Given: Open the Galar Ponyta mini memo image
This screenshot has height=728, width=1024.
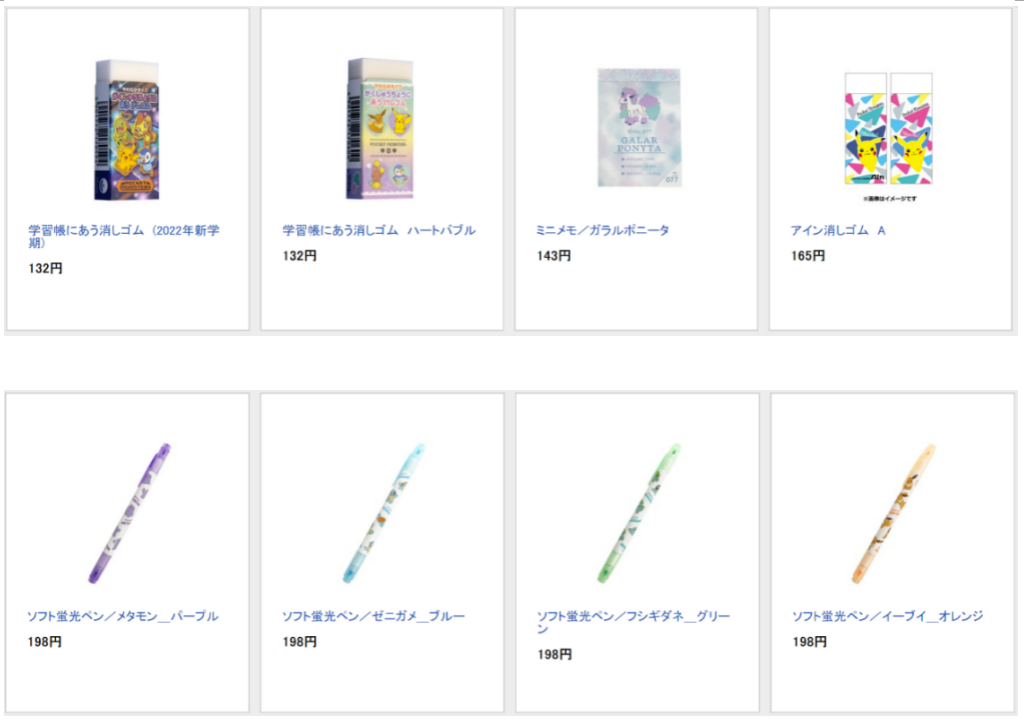Looking at the screenshot, I should point(639,127).
